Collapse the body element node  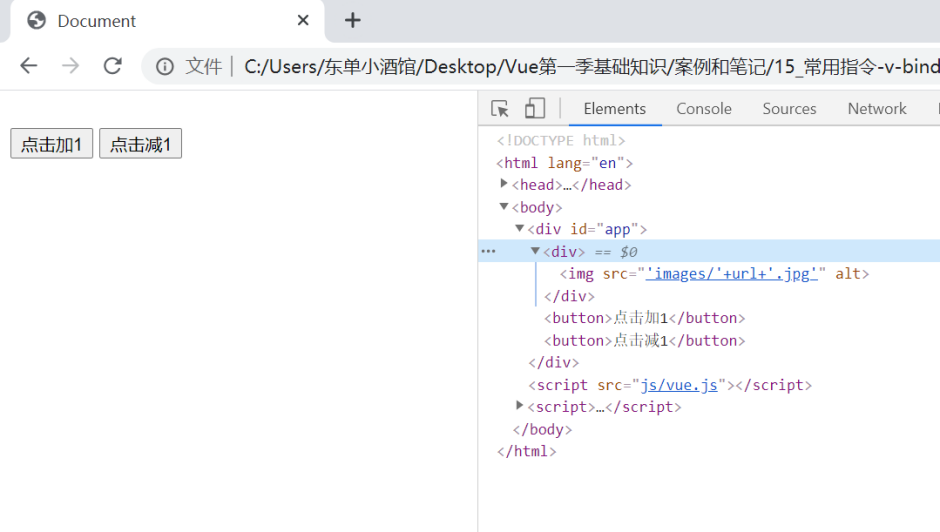tap(504, 206)
